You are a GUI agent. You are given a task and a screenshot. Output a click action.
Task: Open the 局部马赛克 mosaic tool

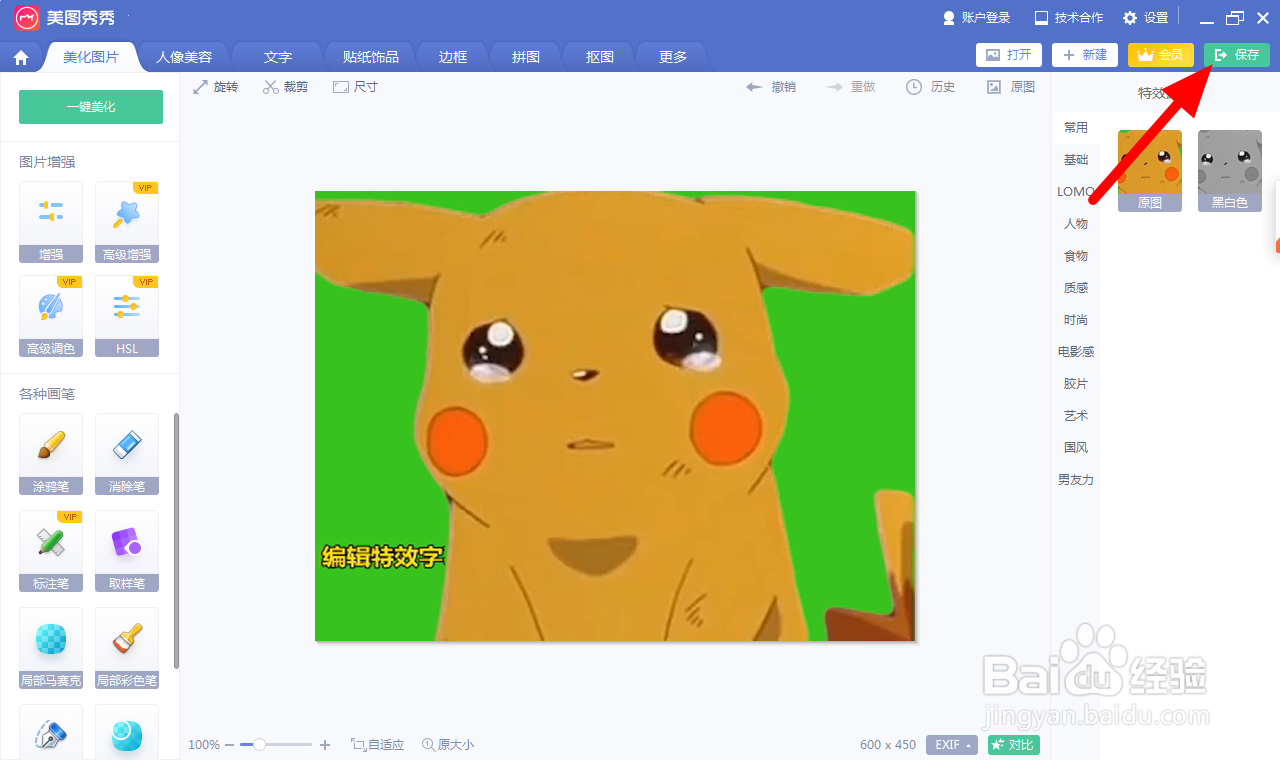[x=50, y=648]
